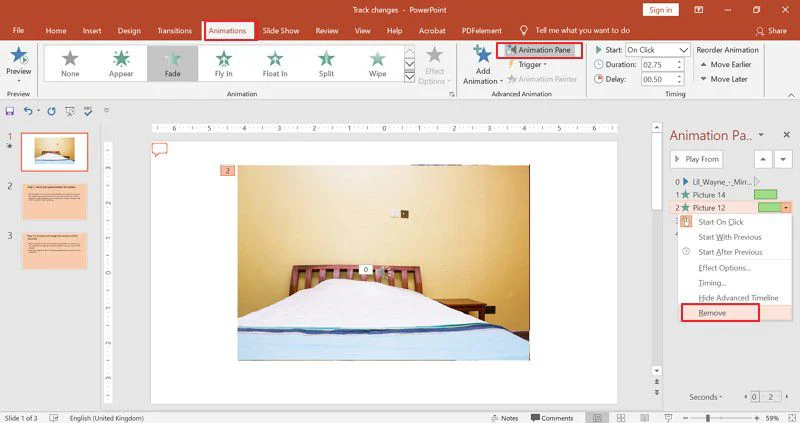800x423 pixels.
Task: Select Start With Previous option
Action: point(735,237)
